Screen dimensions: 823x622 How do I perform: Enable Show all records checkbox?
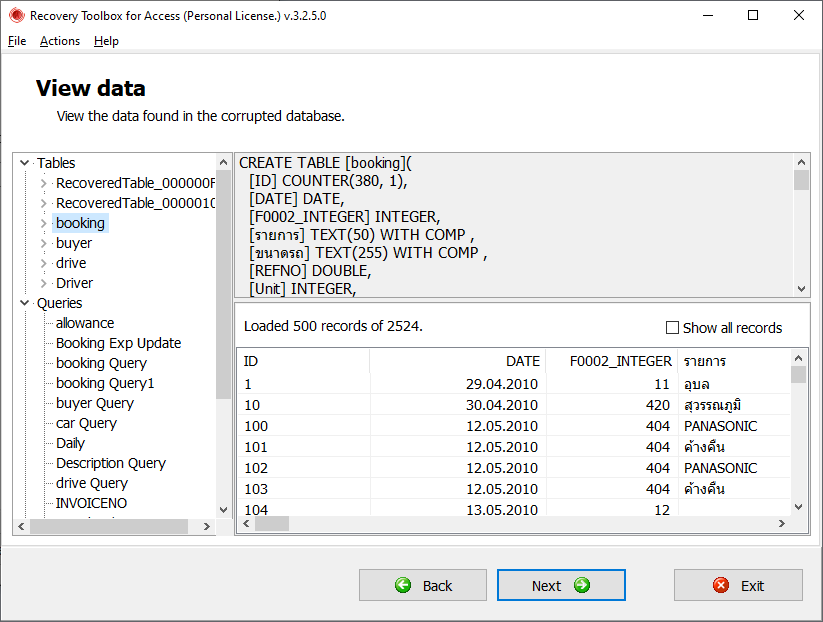(672, 328)
